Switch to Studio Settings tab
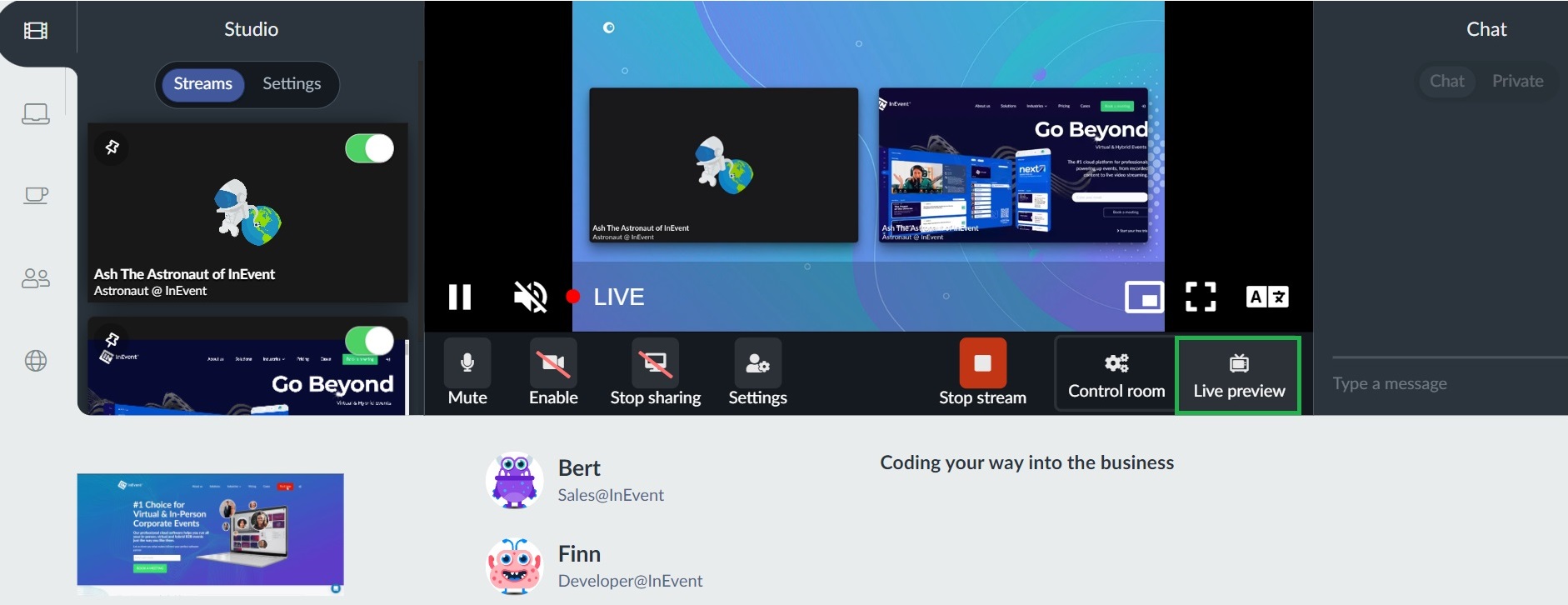Image resolution: width=1568 pixels, height=605 pixels. click(292, 84)
